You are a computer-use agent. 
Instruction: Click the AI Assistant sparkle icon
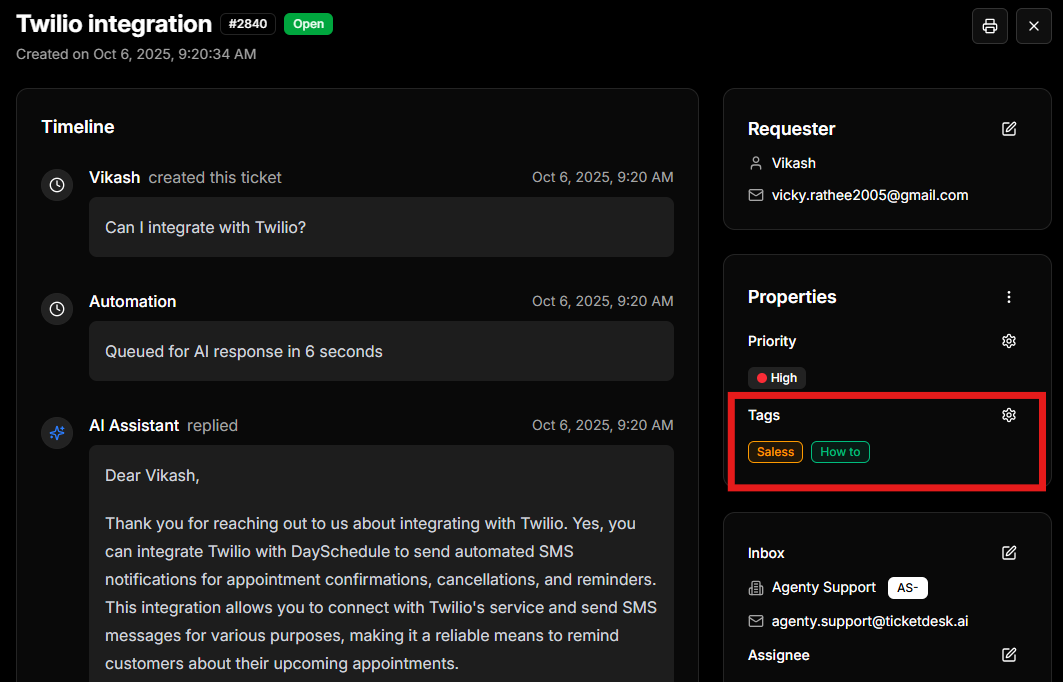click(57, 433)
